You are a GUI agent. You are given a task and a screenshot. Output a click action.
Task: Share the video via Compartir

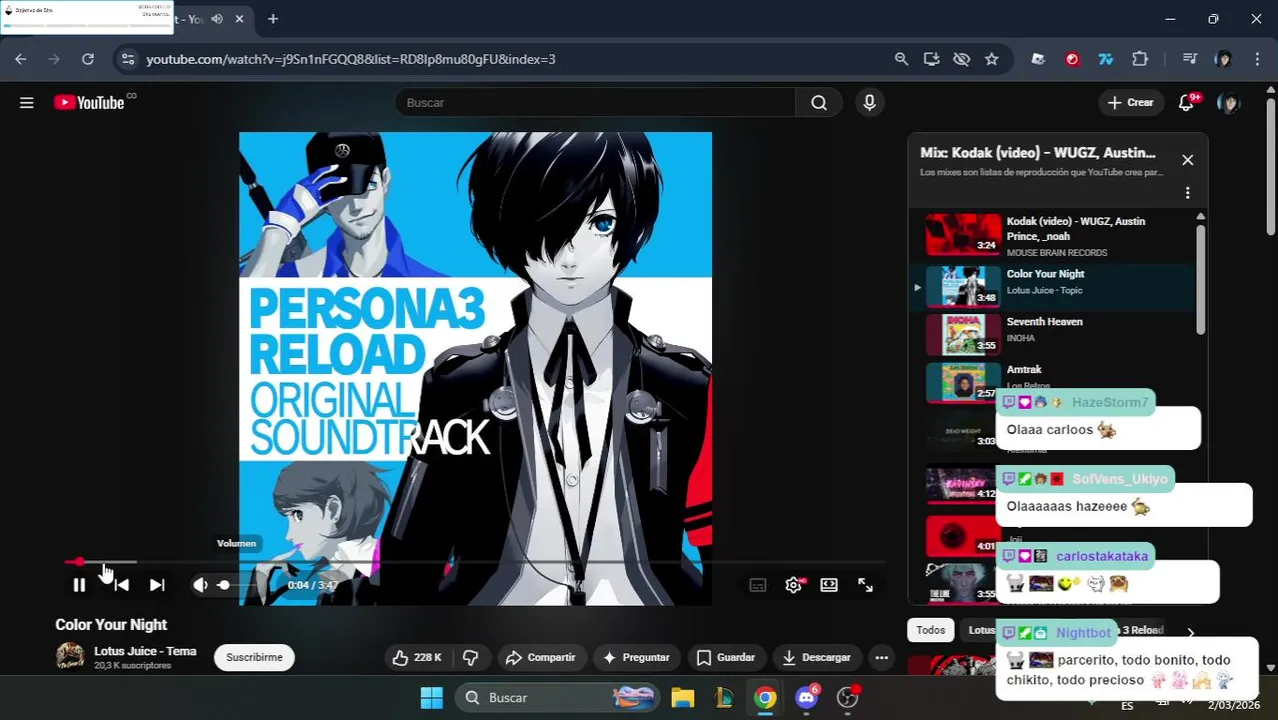coord(540,657)
